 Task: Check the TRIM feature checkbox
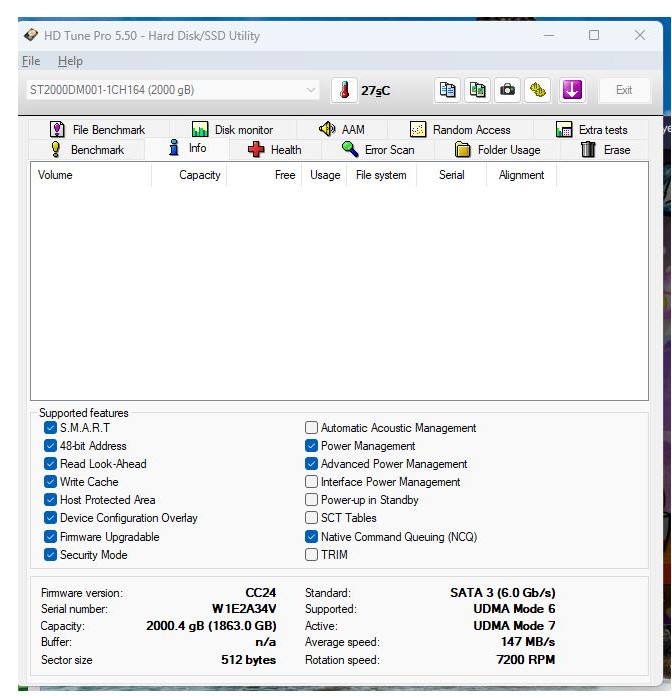[x=312, y=555]
